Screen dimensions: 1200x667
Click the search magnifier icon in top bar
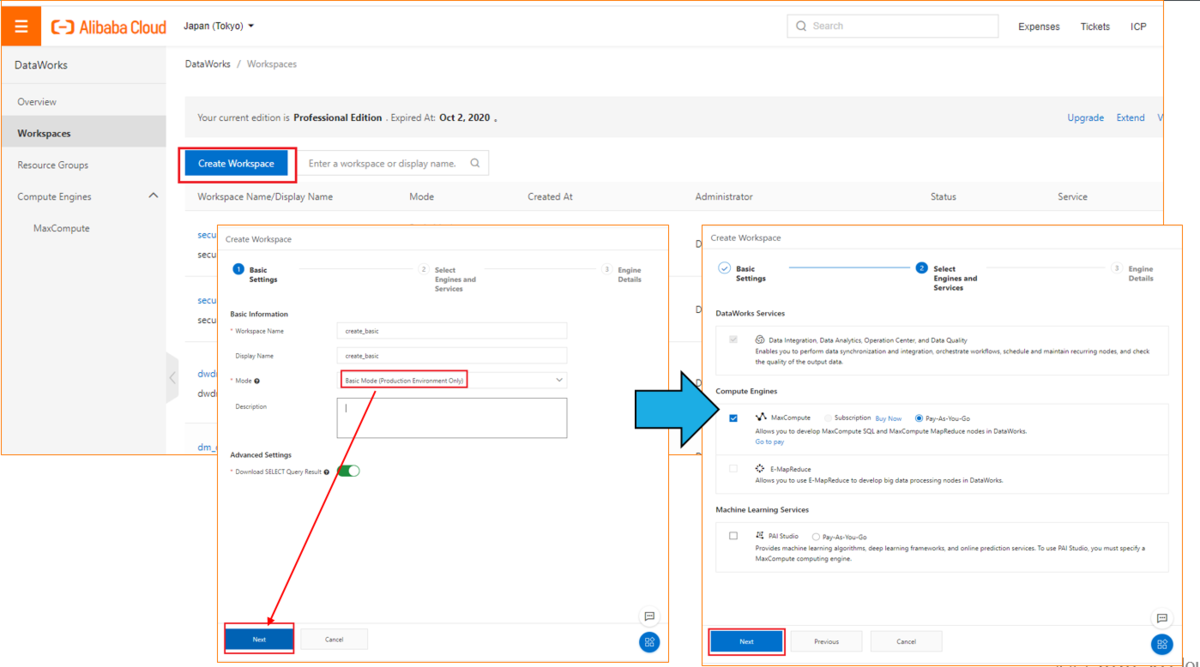click(801, 26)
